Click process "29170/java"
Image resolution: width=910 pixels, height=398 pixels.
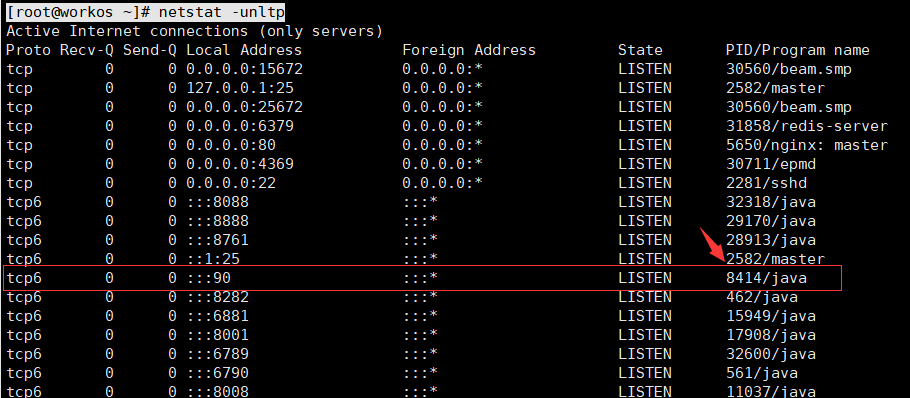click(x=771, y=221)
